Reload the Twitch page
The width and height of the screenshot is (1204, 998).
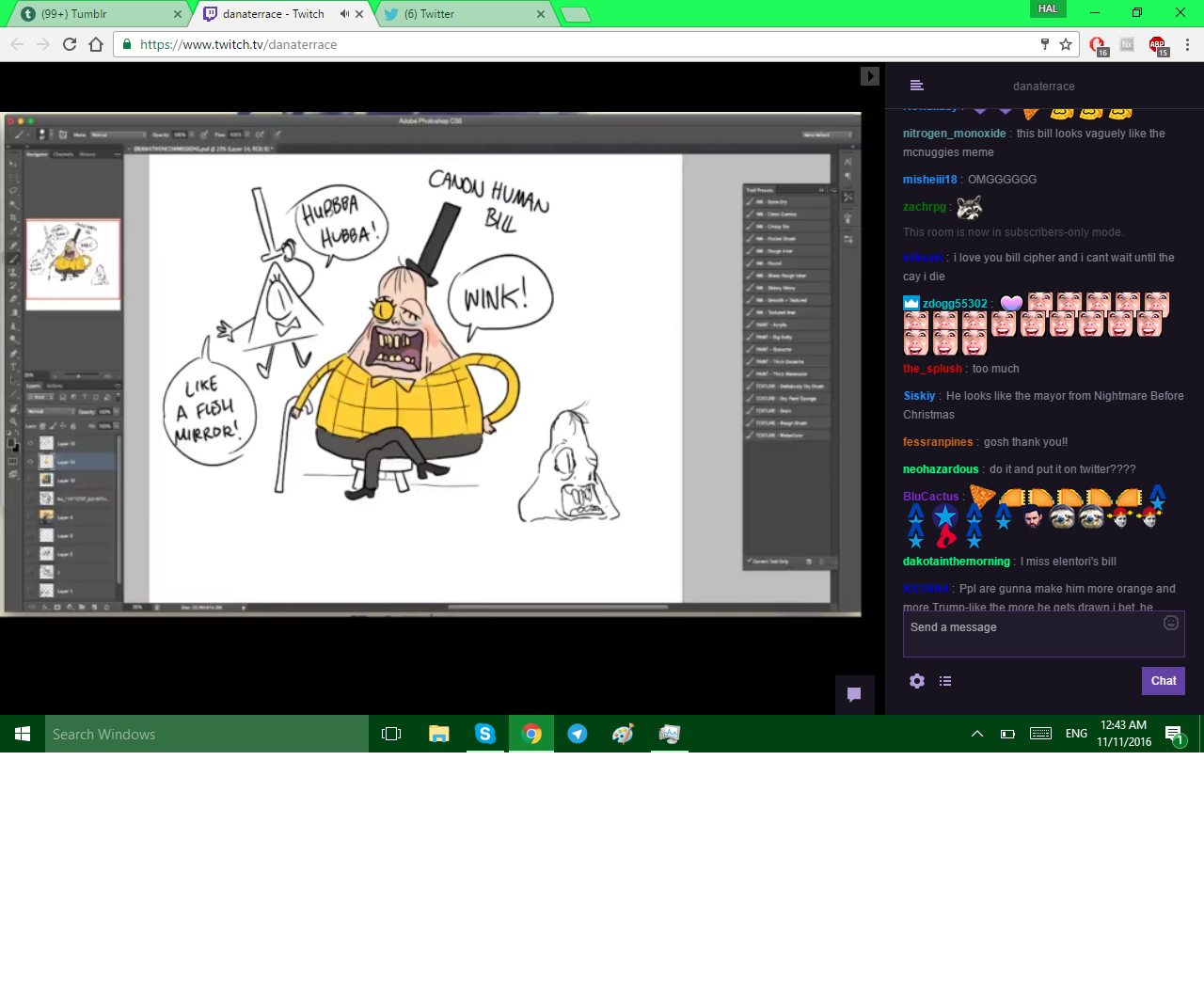70,44
